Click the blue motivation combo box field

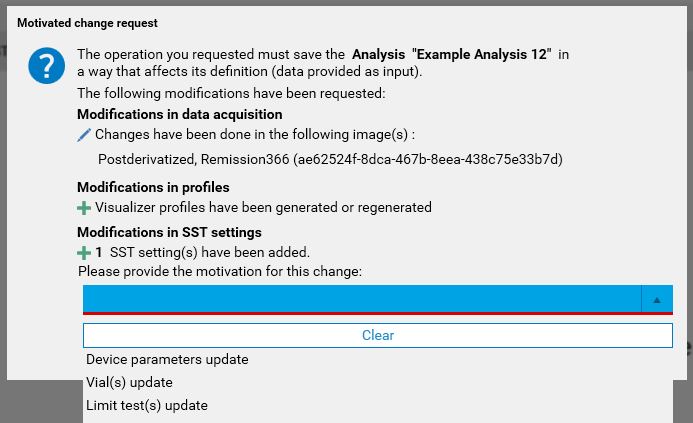tap(361, 299)
